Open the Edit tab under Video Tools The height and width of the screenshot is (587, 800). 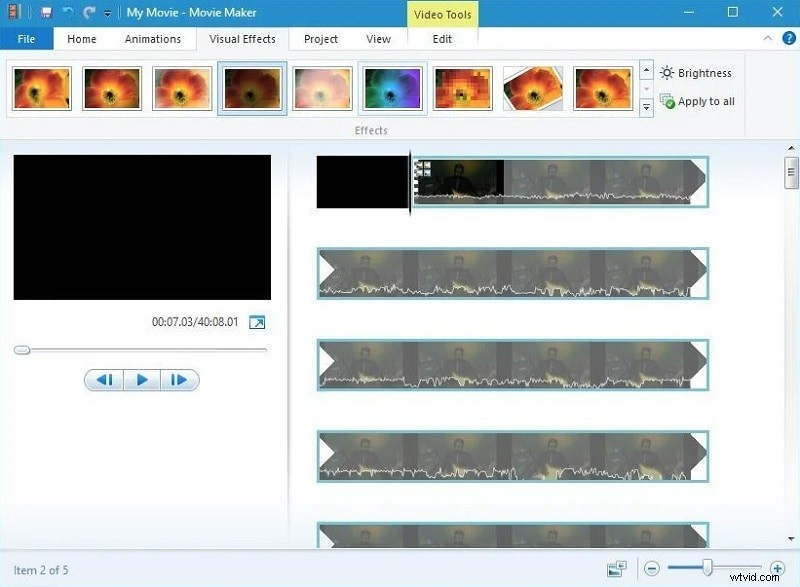441,38
